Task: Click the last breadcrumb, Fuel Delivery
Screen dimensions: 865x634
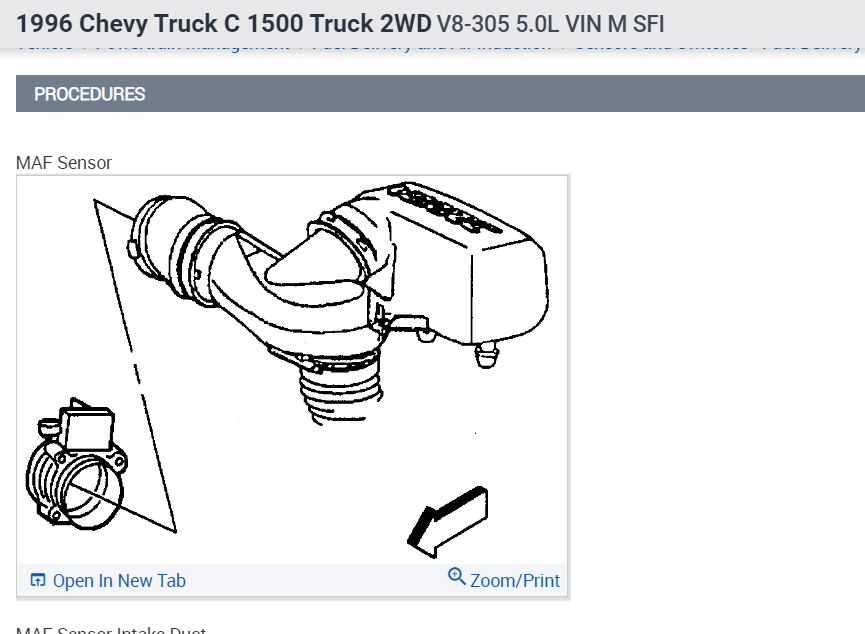Action: pyautogui.click(x=813, y=49)
